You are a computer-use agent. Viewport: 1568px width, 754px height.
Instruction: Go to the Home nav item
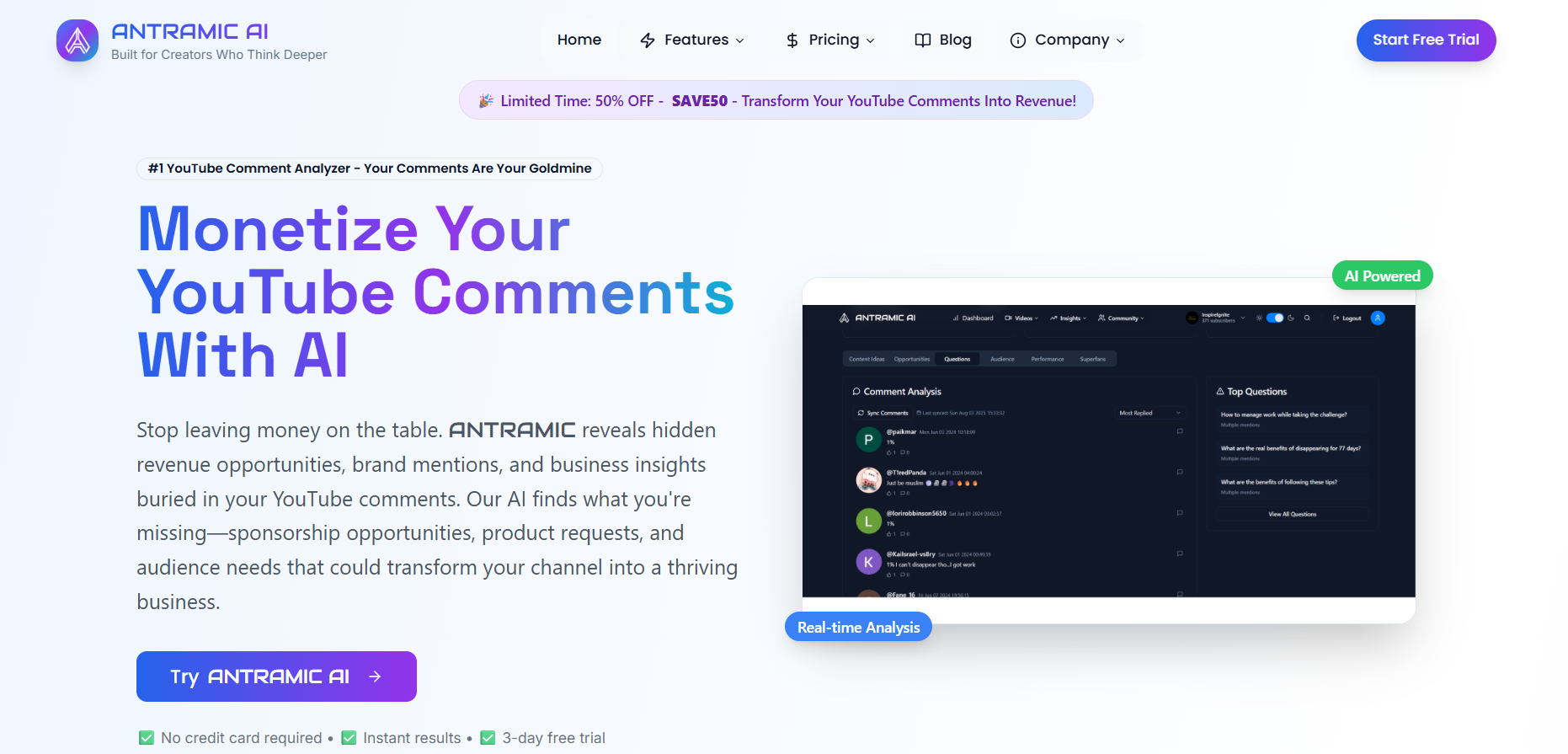[x=579, y=40]
